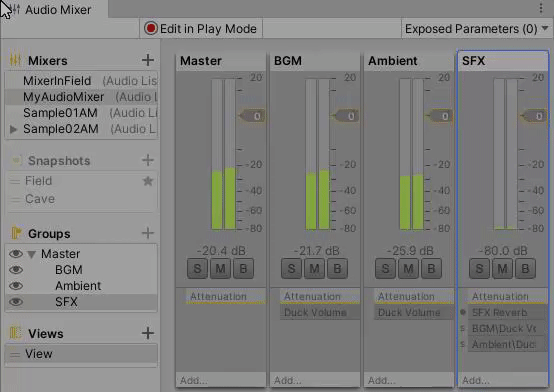
Task: Select Sample01AM in mixers list
Action: [x=82, y=113]
